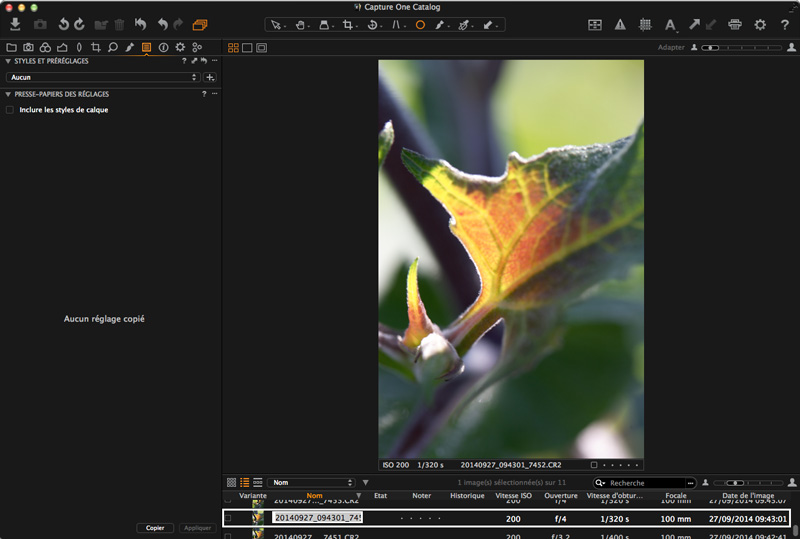Click the 'Ouverture' column header
The width and height of the screenshot is (800, 539).
tap(561, 496)
